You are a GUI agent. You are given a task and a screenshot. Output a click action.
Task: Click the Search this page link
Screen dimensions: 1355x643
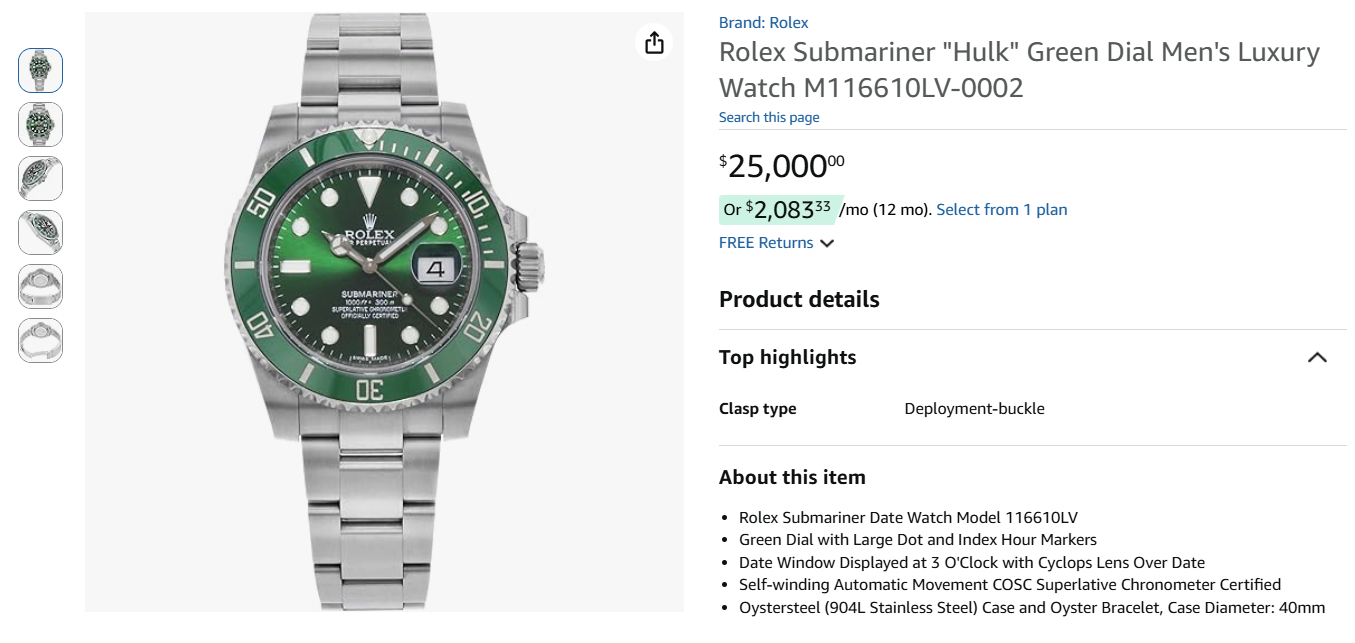[768, 117]
